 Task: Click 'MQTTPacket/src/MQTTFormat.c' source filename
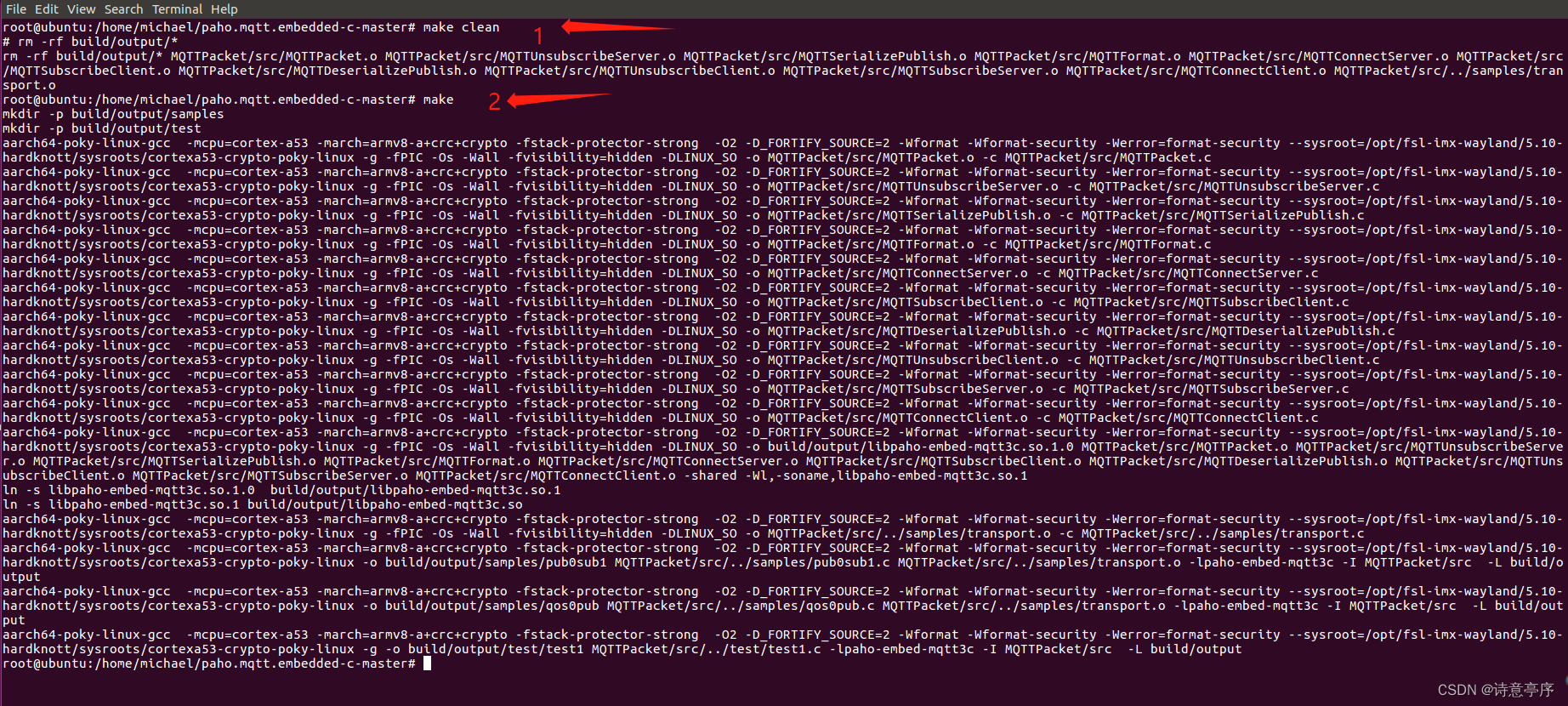pos(1108,244)
